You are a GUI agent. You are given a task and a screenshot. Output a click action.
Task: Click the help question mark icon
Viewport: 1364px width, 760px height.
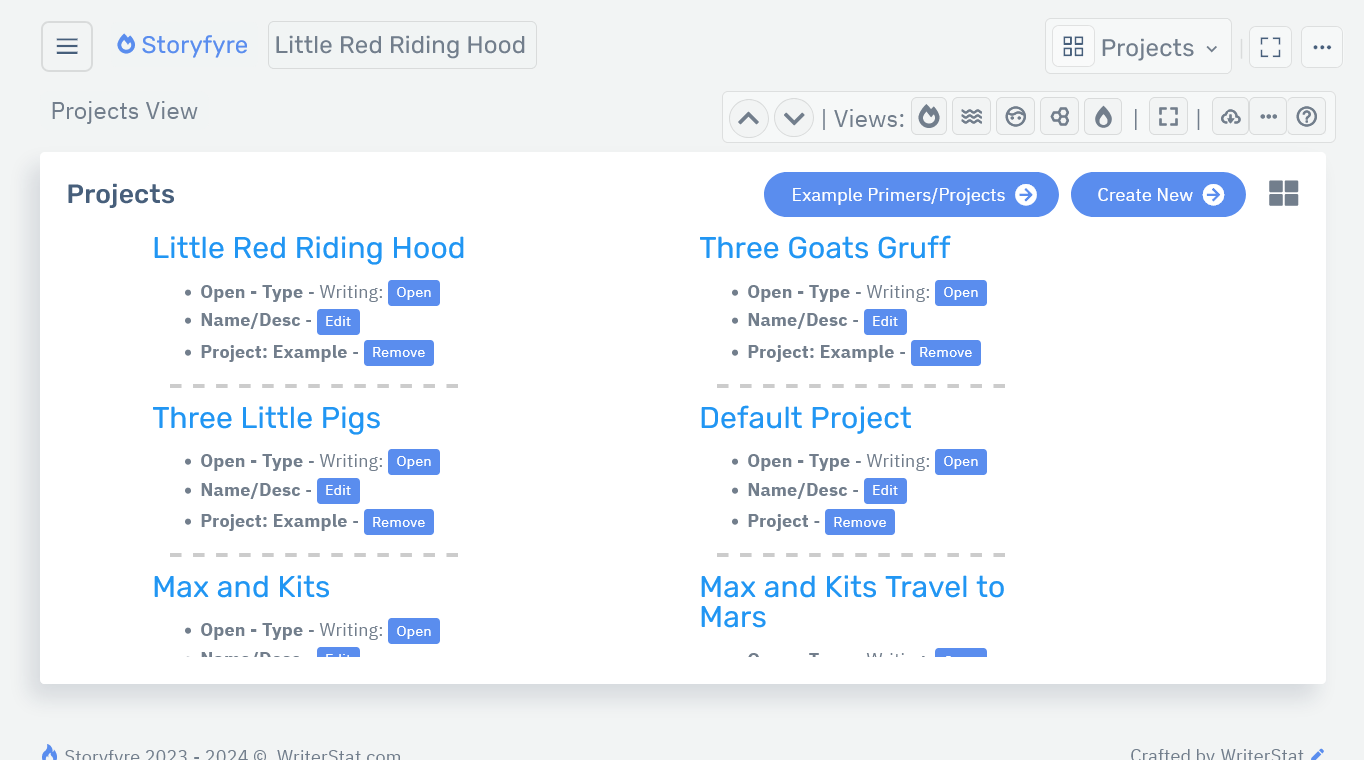point(1306,116)
